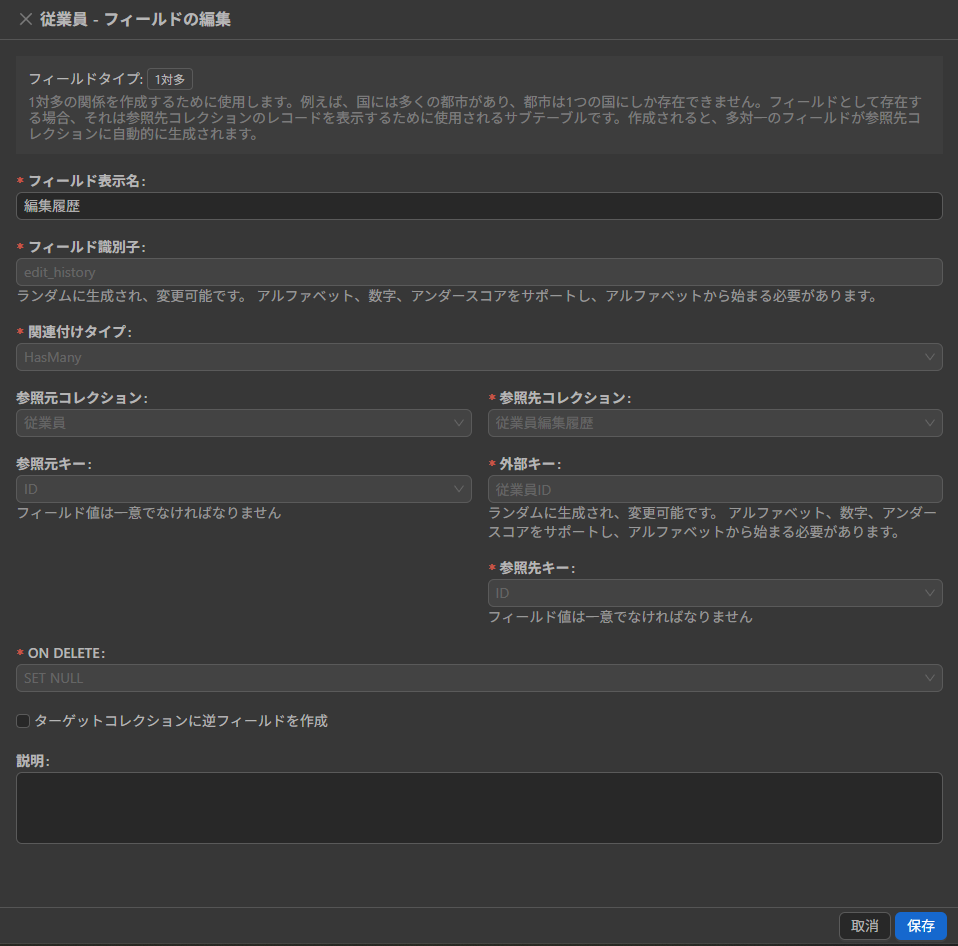
Task: Enable ターゲットコレクションに逆フィールドを作成 checkbox
Action: [23, 721]
